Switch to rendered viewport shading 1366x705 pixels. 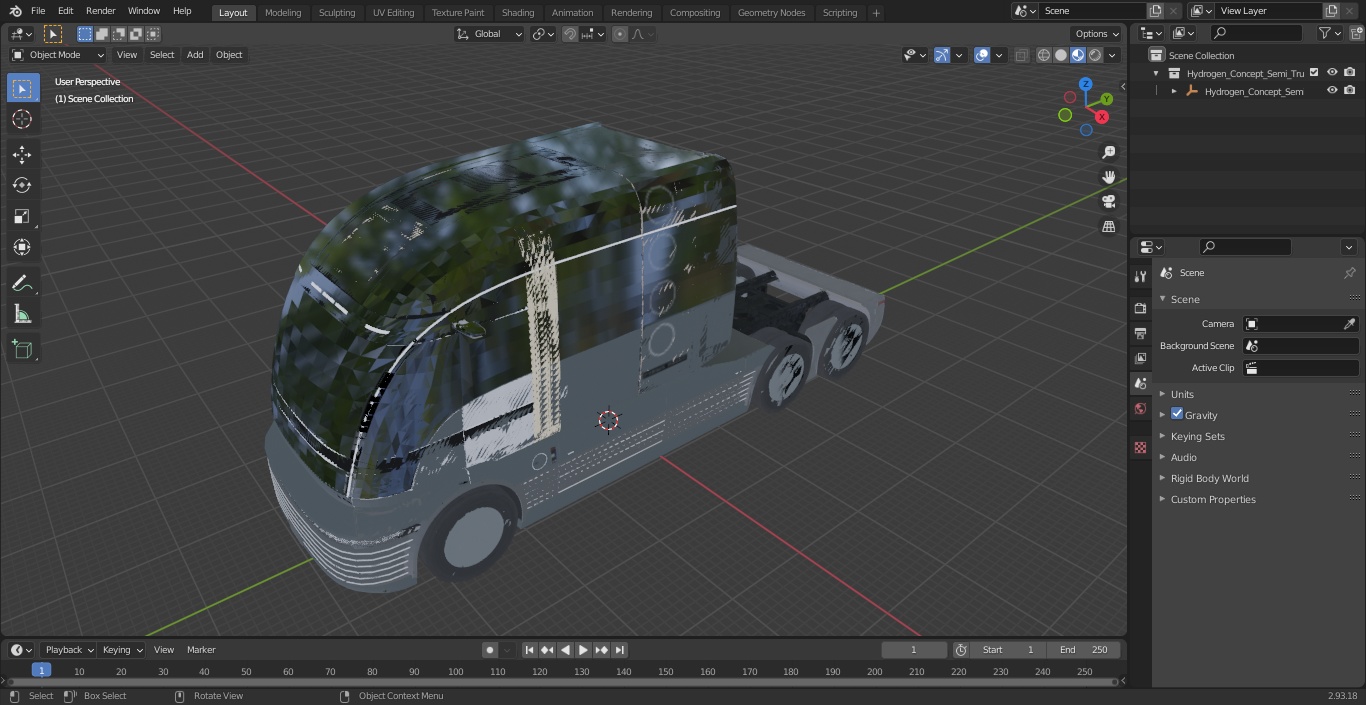1095,55
